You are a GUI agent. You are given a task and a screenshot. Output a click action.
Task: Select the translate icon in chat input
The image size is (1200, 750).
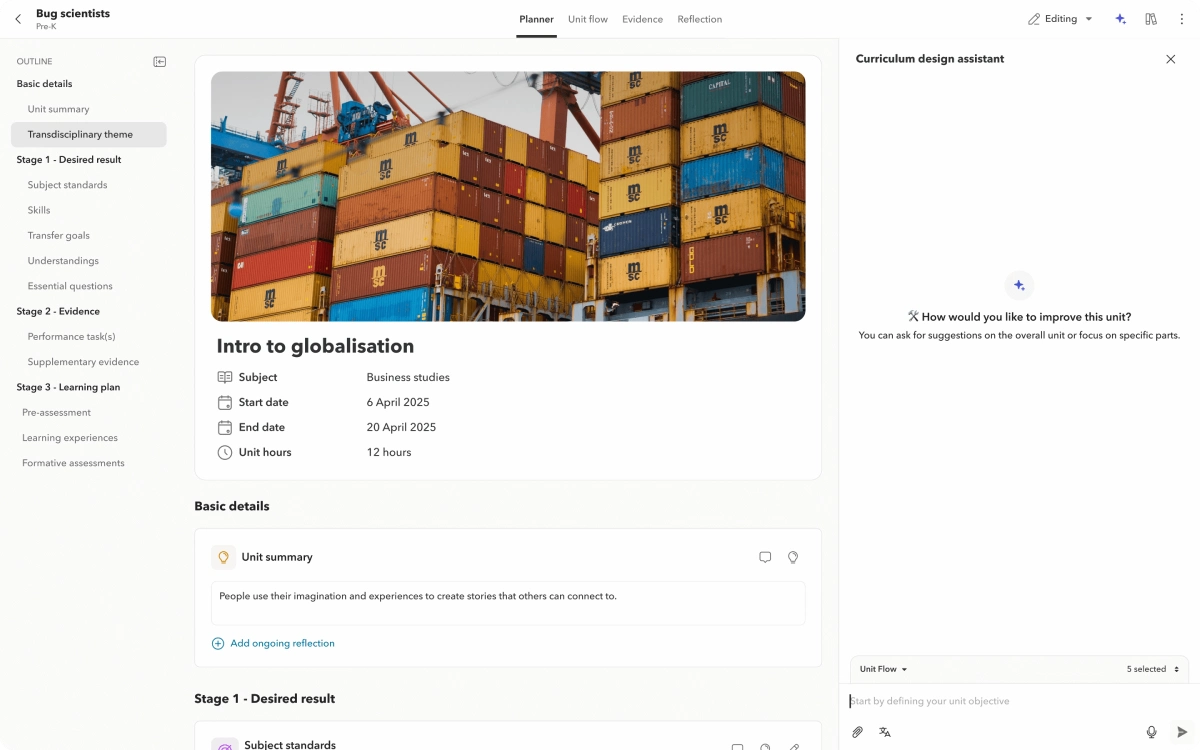click(x=885, y=731)
